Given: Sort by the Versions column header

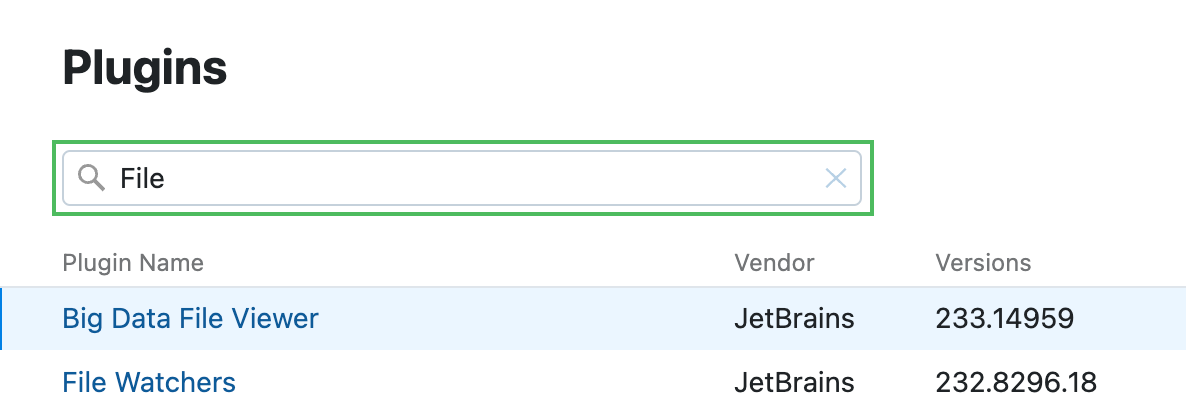Looking at the screenshot, I should point(982,263).
